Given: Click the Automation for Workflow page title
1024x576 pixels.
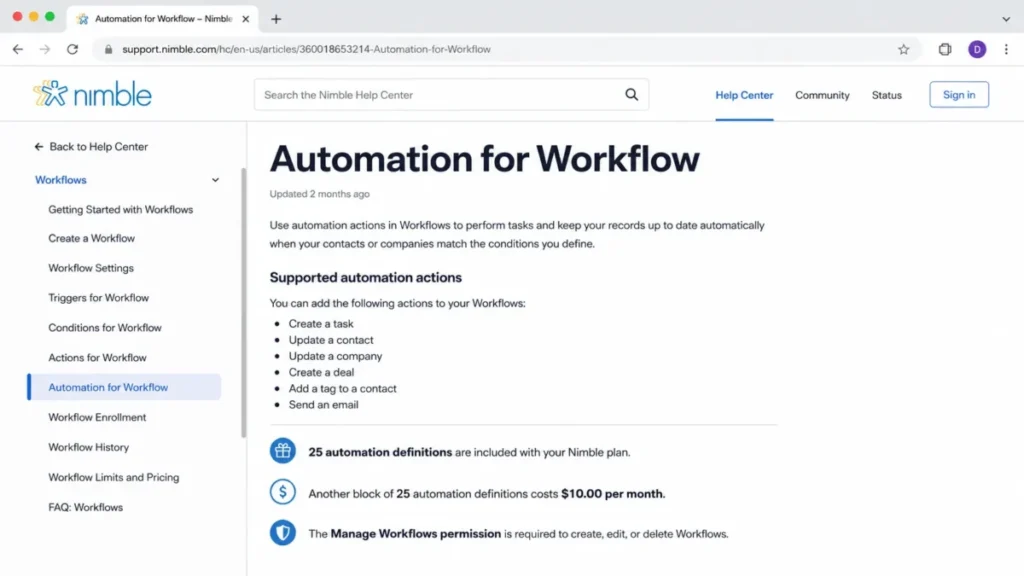Looking at the screenshot, I should pyautogui.click(x=484, y=159).
